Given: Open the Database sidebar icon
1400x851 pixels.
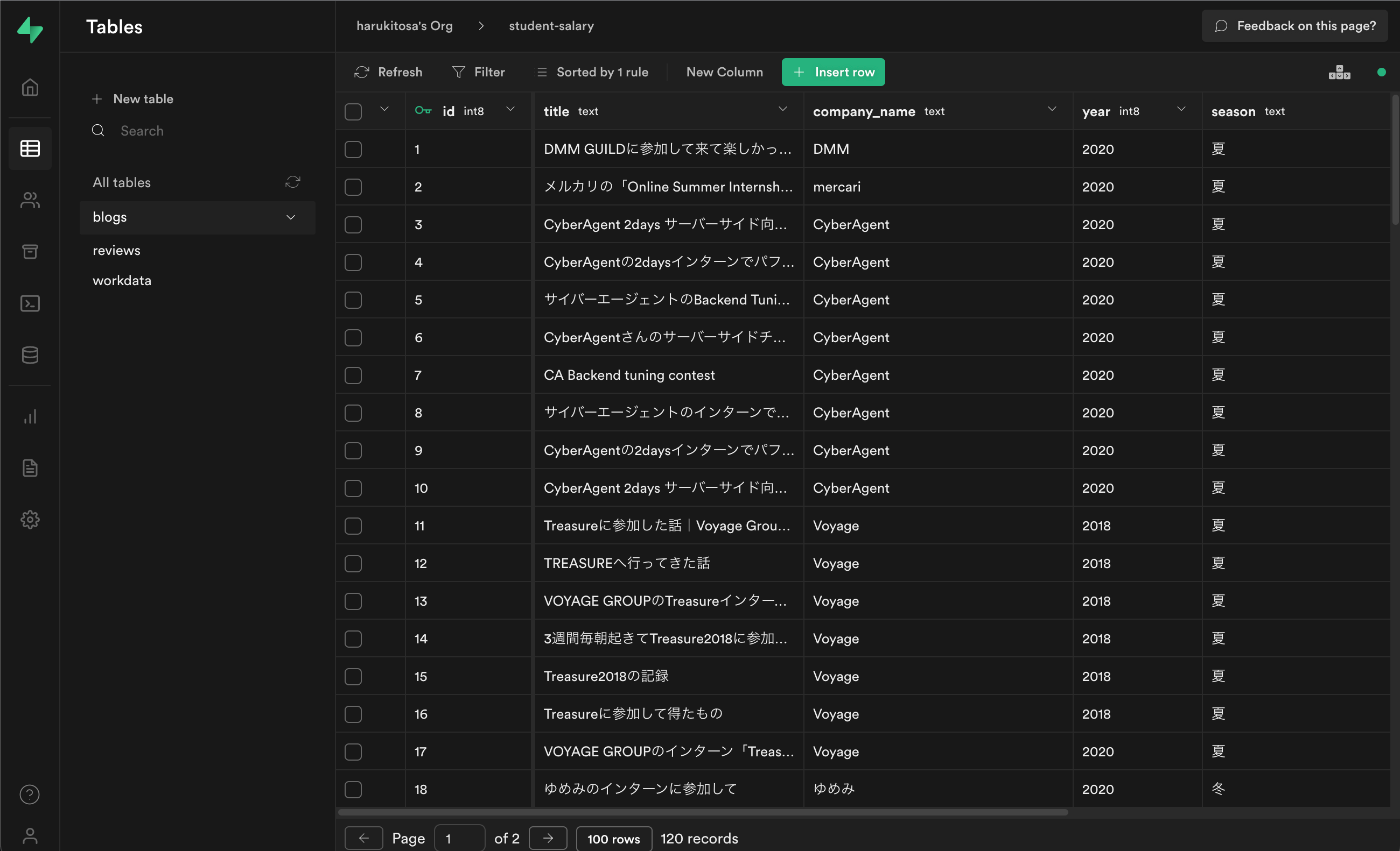Looking at the screenshot, I should pos(30,355).
